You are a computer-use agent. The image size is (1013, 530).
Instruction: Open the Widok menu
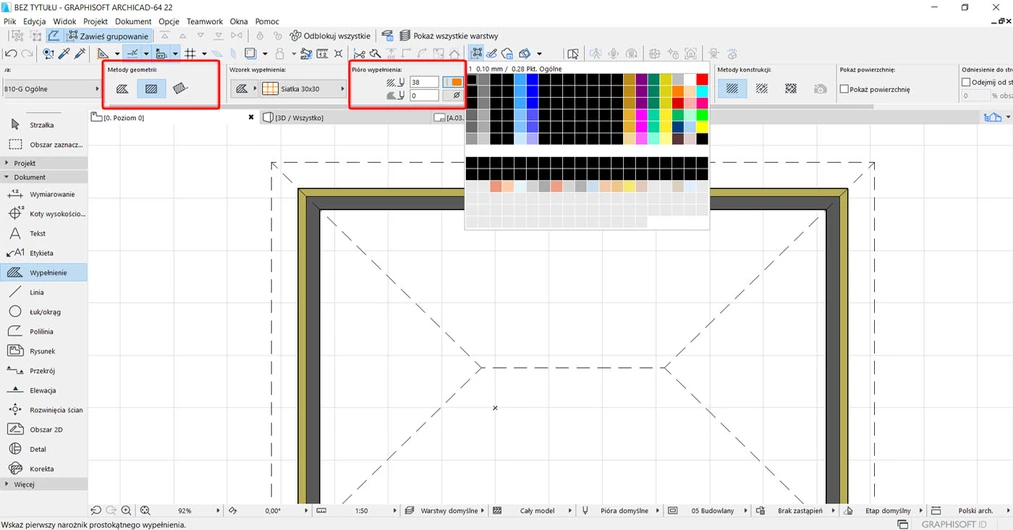coord(65,21)
